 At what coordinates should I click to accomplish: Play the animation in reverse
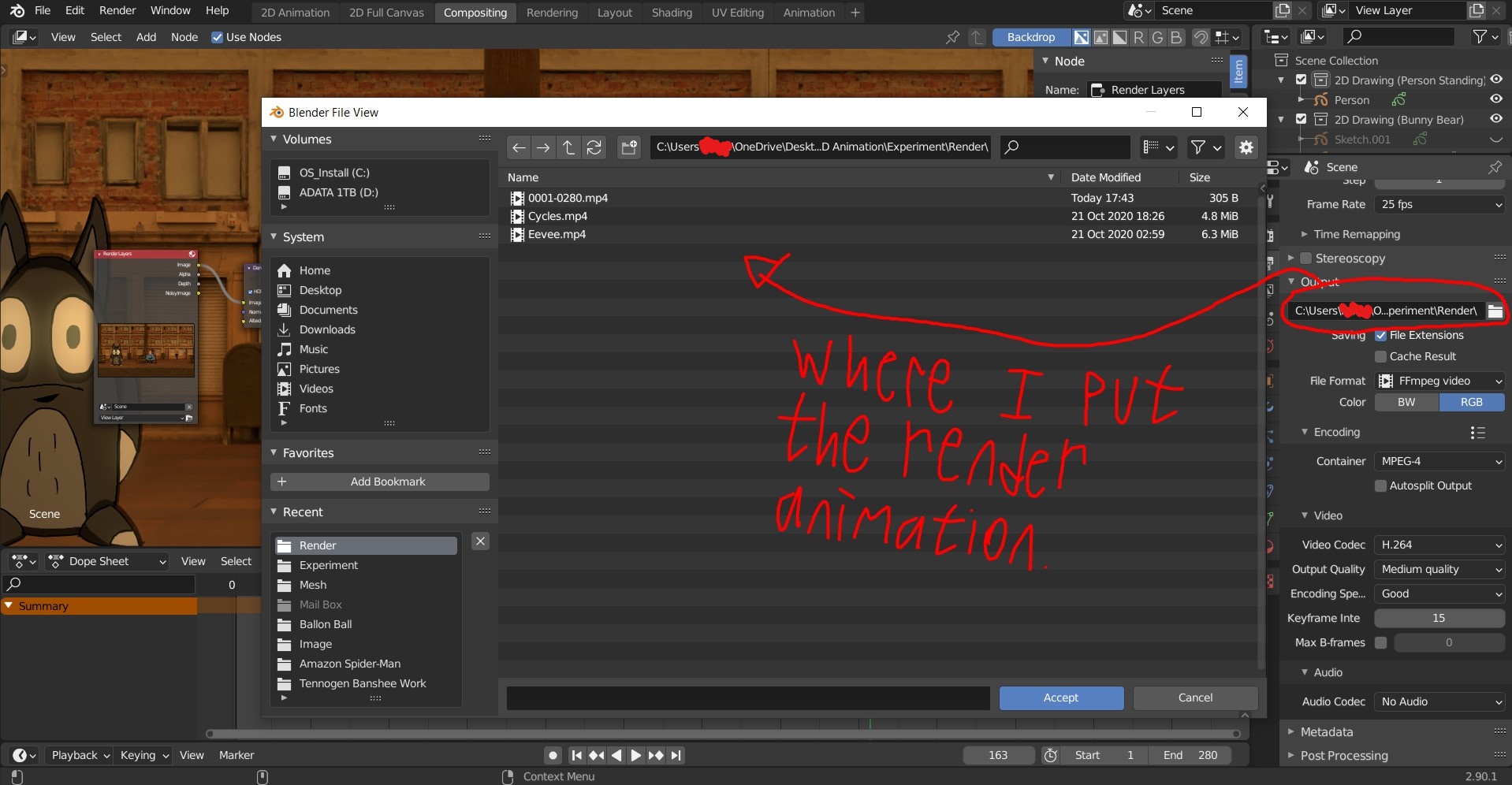(x=616, y=755)
